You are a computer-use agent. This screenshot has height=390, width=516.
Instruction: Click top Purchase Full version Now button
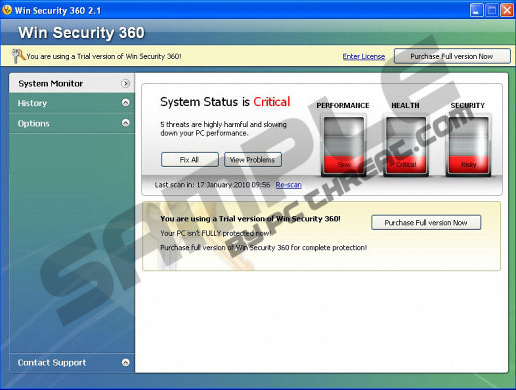pyautogui.click(x=452, y=56)
